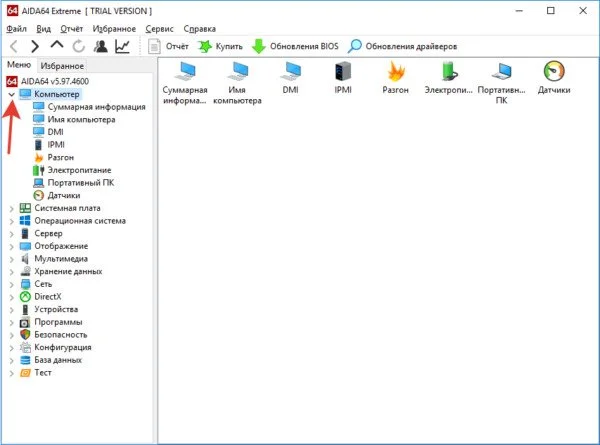Collapse the Компьютер tree node
600x445 pixels.
(11, 94)
